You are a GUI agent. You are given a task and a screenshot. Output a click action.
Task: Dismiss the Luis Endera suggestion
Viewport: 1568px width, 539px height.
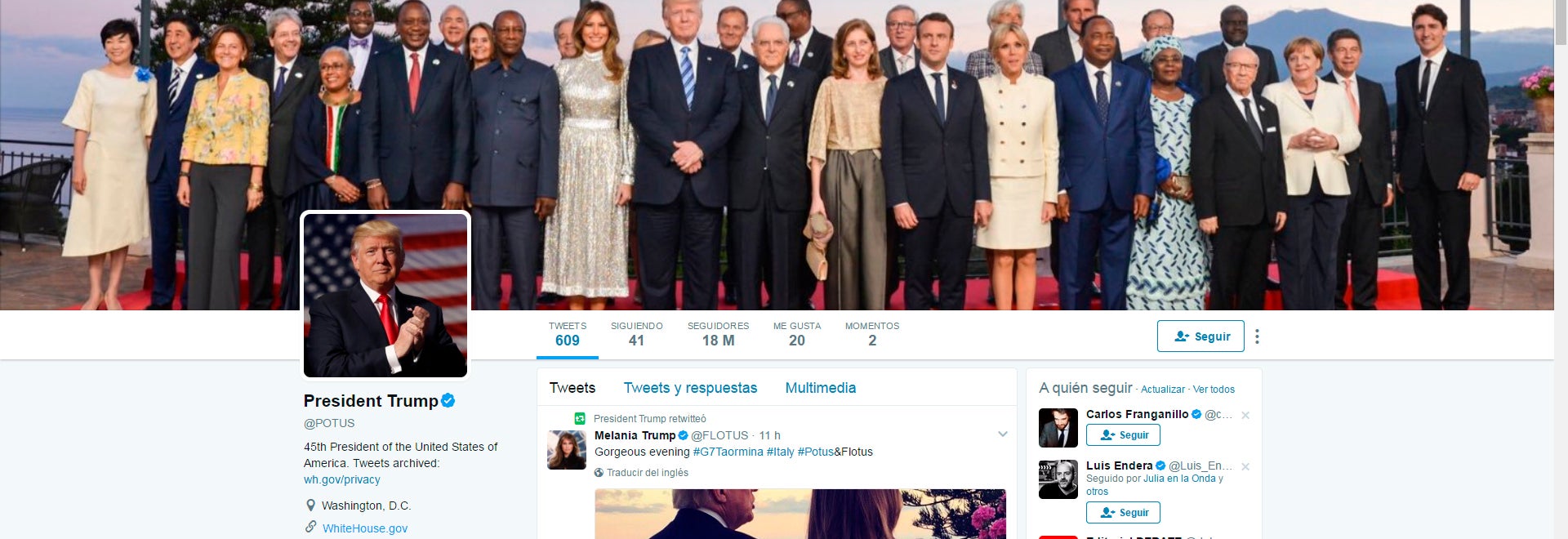[1245, 467]
